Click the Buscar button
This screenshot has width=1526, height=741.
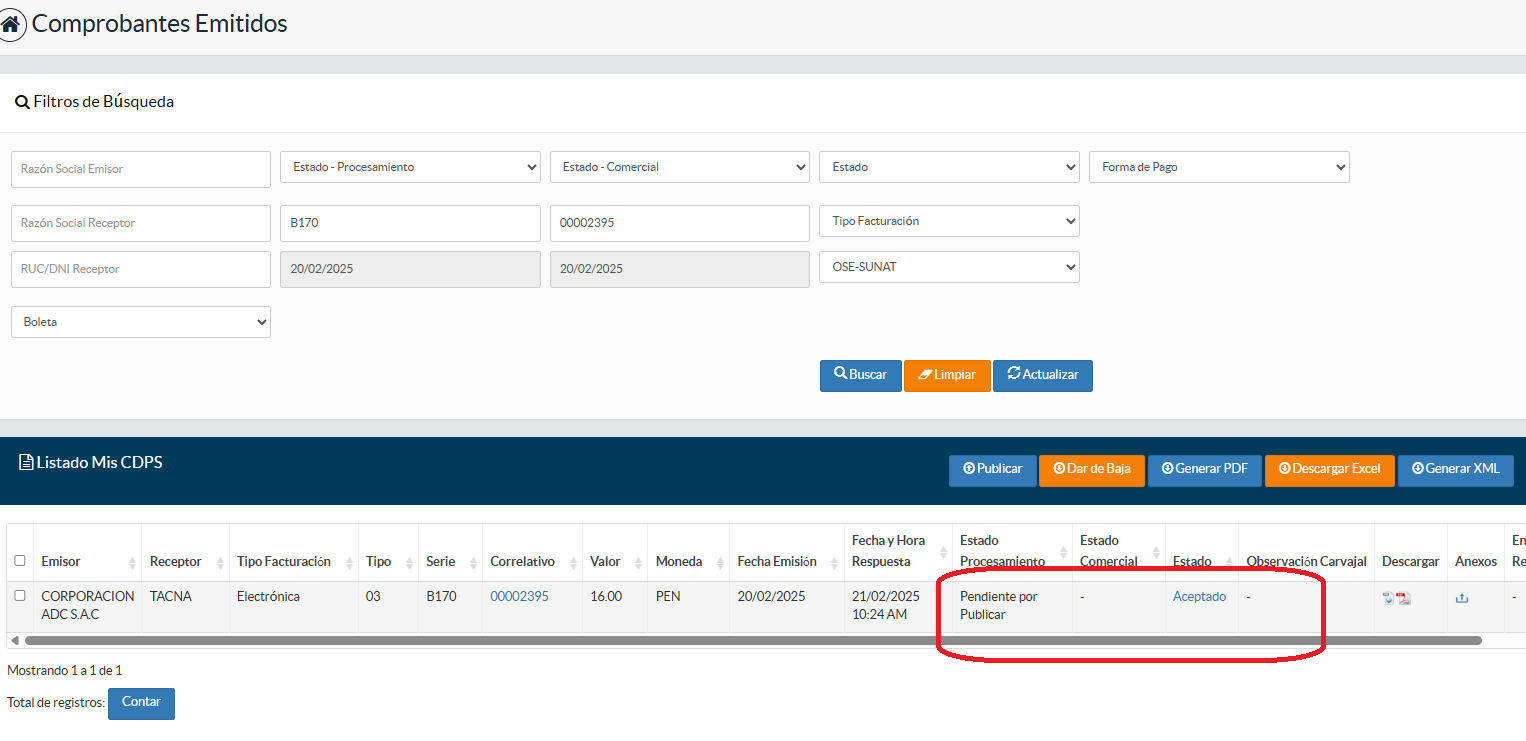861,375
